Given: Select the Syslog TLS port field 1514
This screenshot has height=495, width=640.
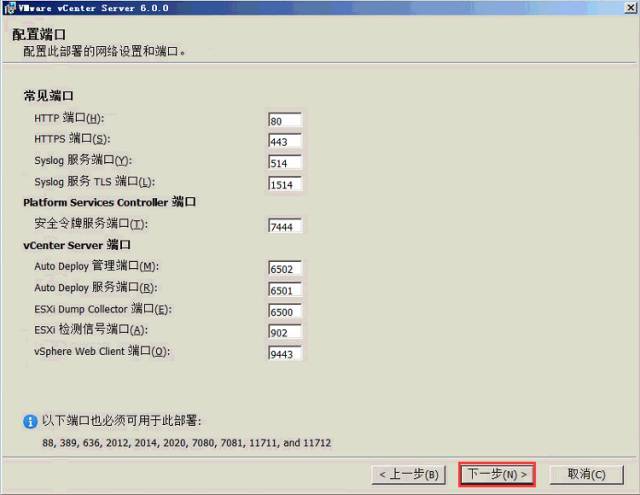Looking at the screenshot, I should [x=285, y=184].
